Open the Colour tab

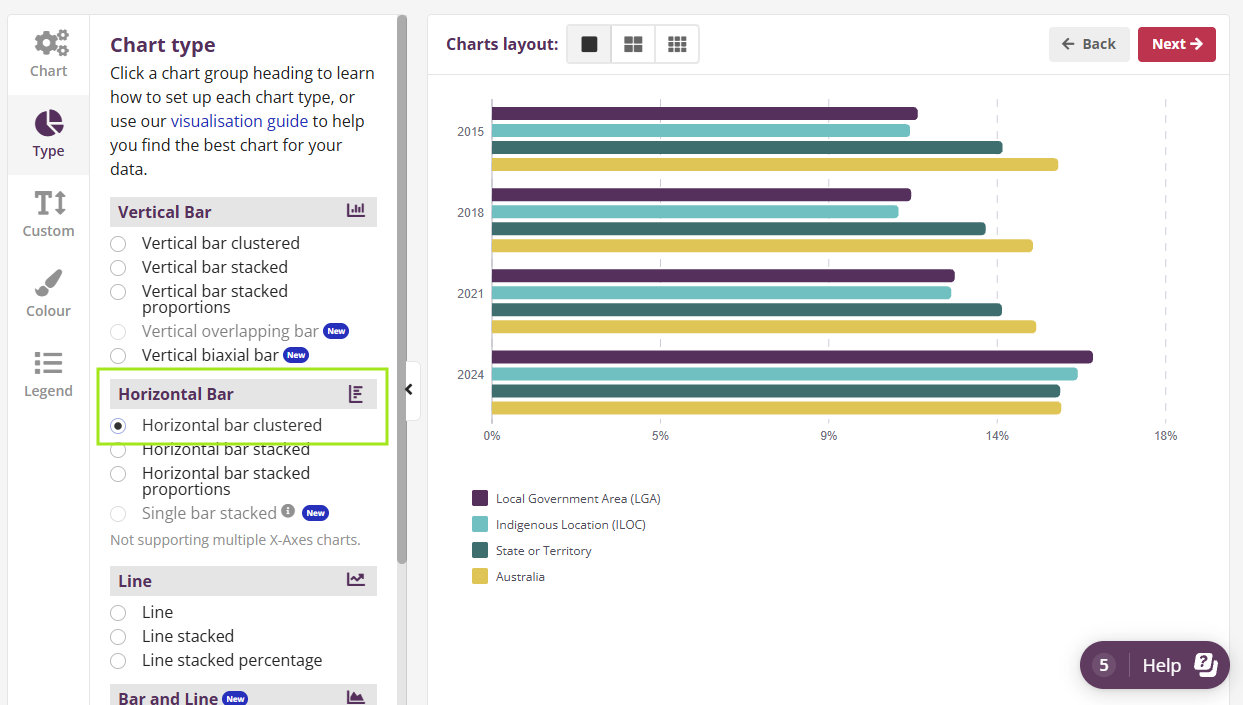point(48,295)
